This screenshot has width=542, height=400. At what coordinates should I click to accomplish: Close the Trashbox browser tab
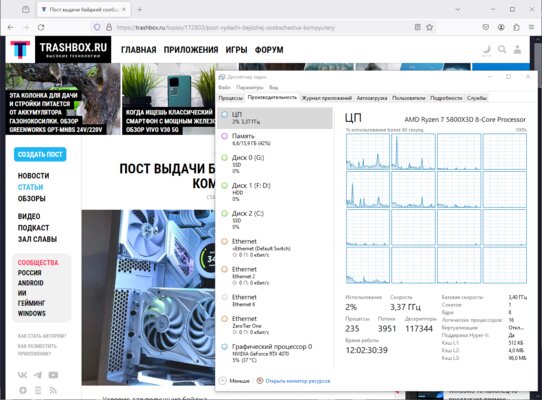(124, 10)
